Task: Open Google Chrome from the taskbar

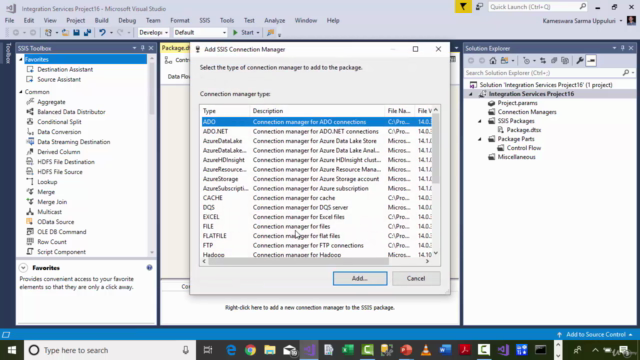Action: pos(250,350)
